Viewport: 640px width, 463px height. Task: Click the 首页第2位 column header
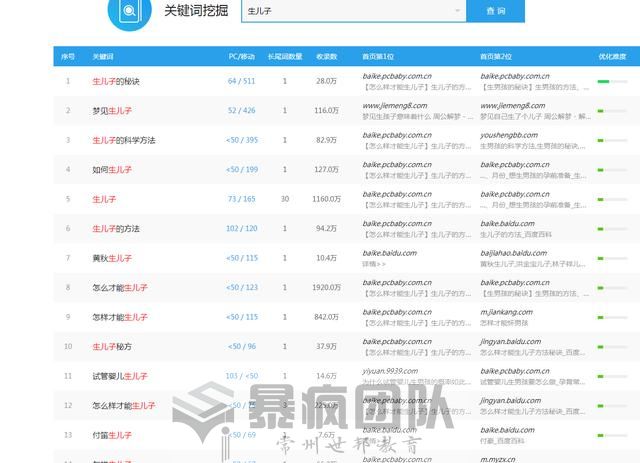click(x=496, y=56)
